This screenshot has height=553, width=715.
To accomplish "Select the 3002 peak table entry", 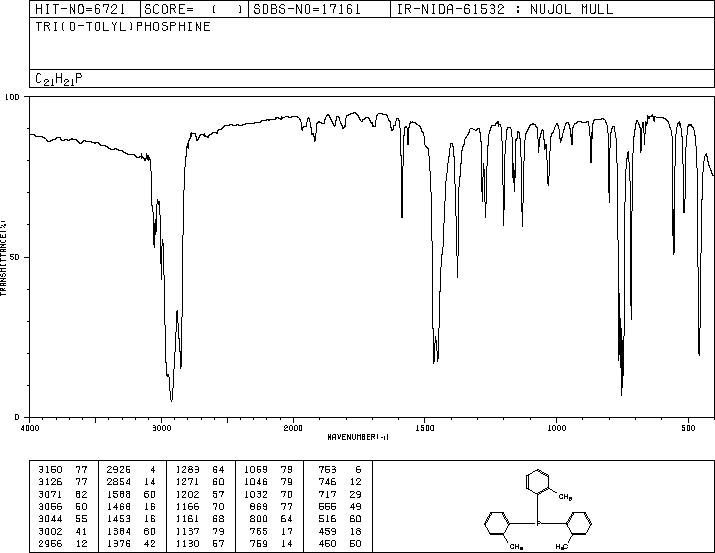I will [63, 531].
